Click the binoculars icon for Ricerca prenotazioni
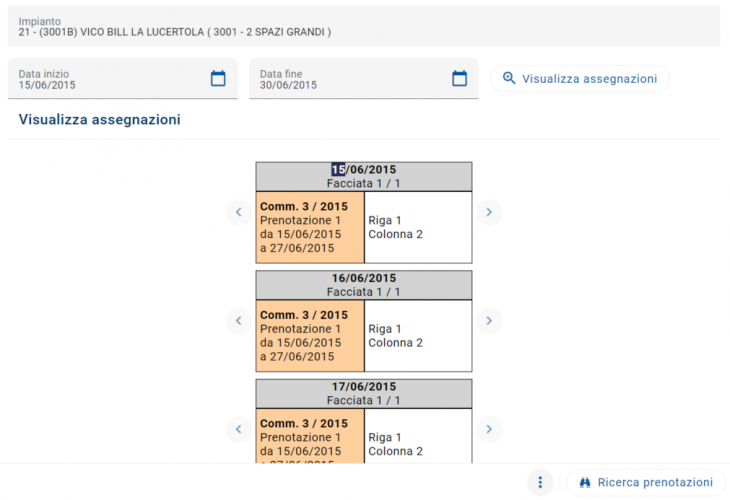The width and height of the screenshot is (730, 500). click(585, 482)
